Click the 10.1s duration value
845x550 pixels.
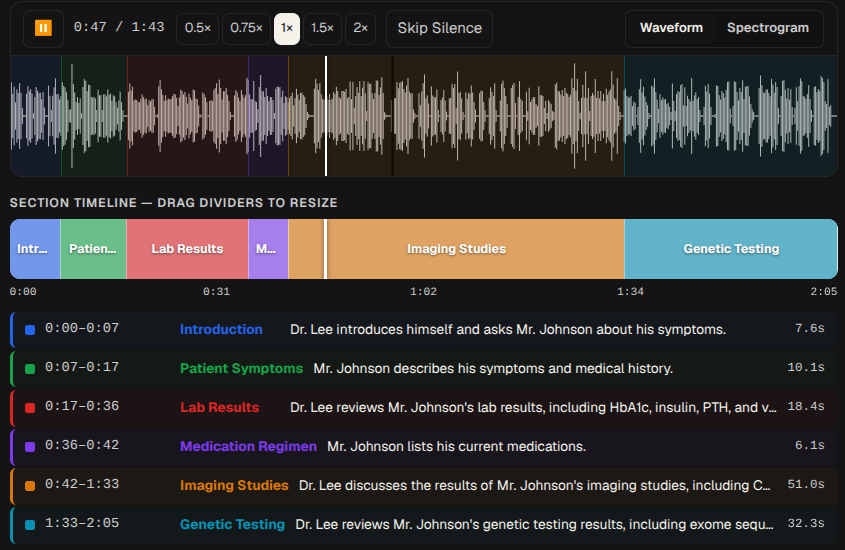(x=806, y=367)
